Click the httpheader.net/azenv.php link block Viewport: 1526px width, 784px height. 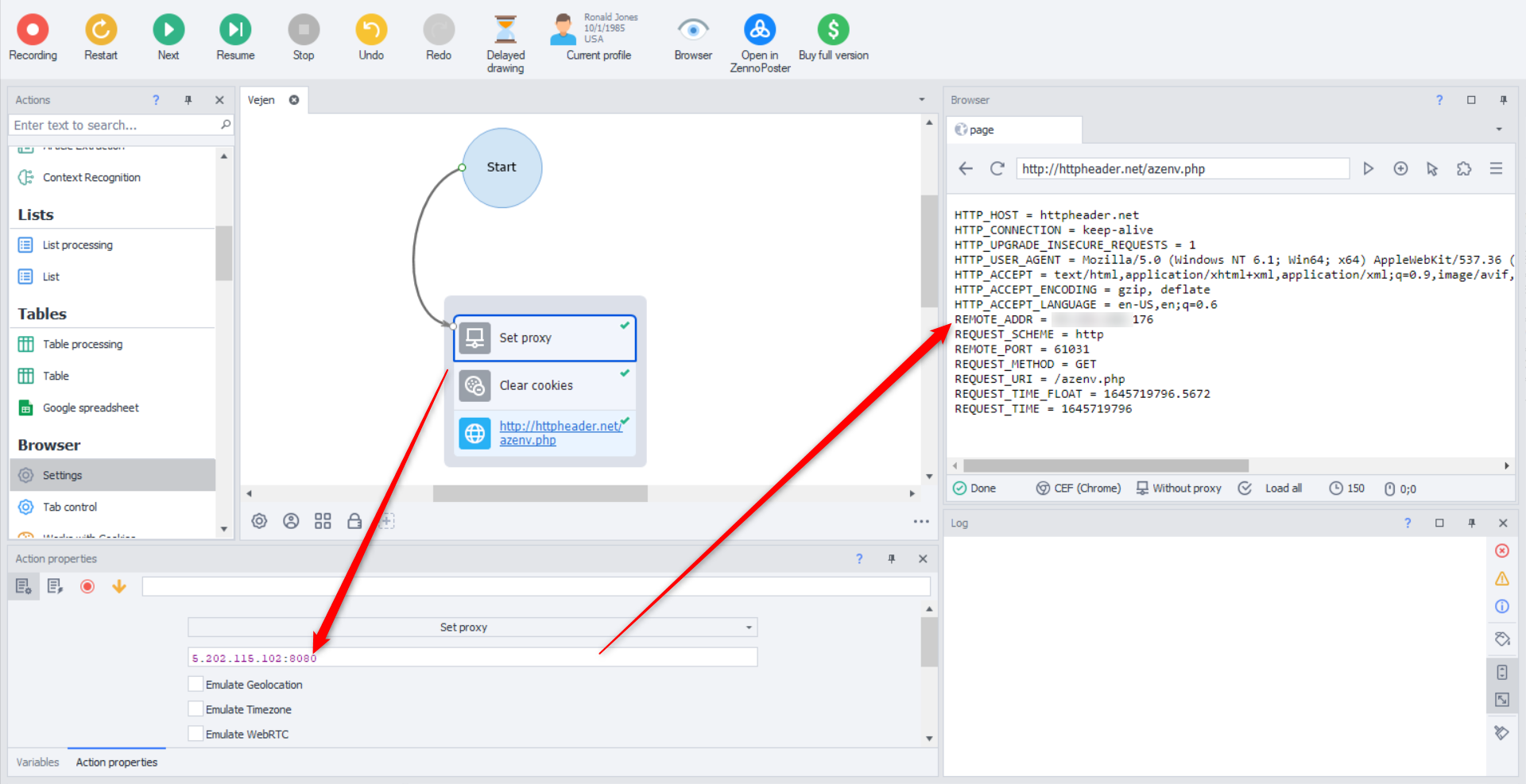[x=544, y=433]
